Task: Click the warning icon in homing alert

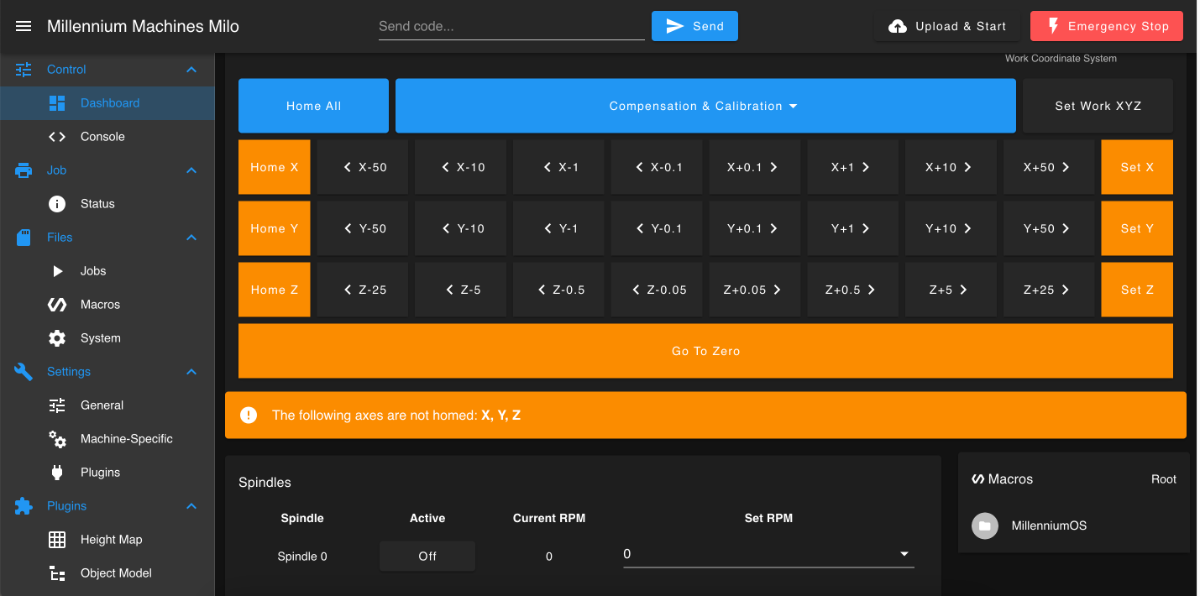Action: pos(248,415)
